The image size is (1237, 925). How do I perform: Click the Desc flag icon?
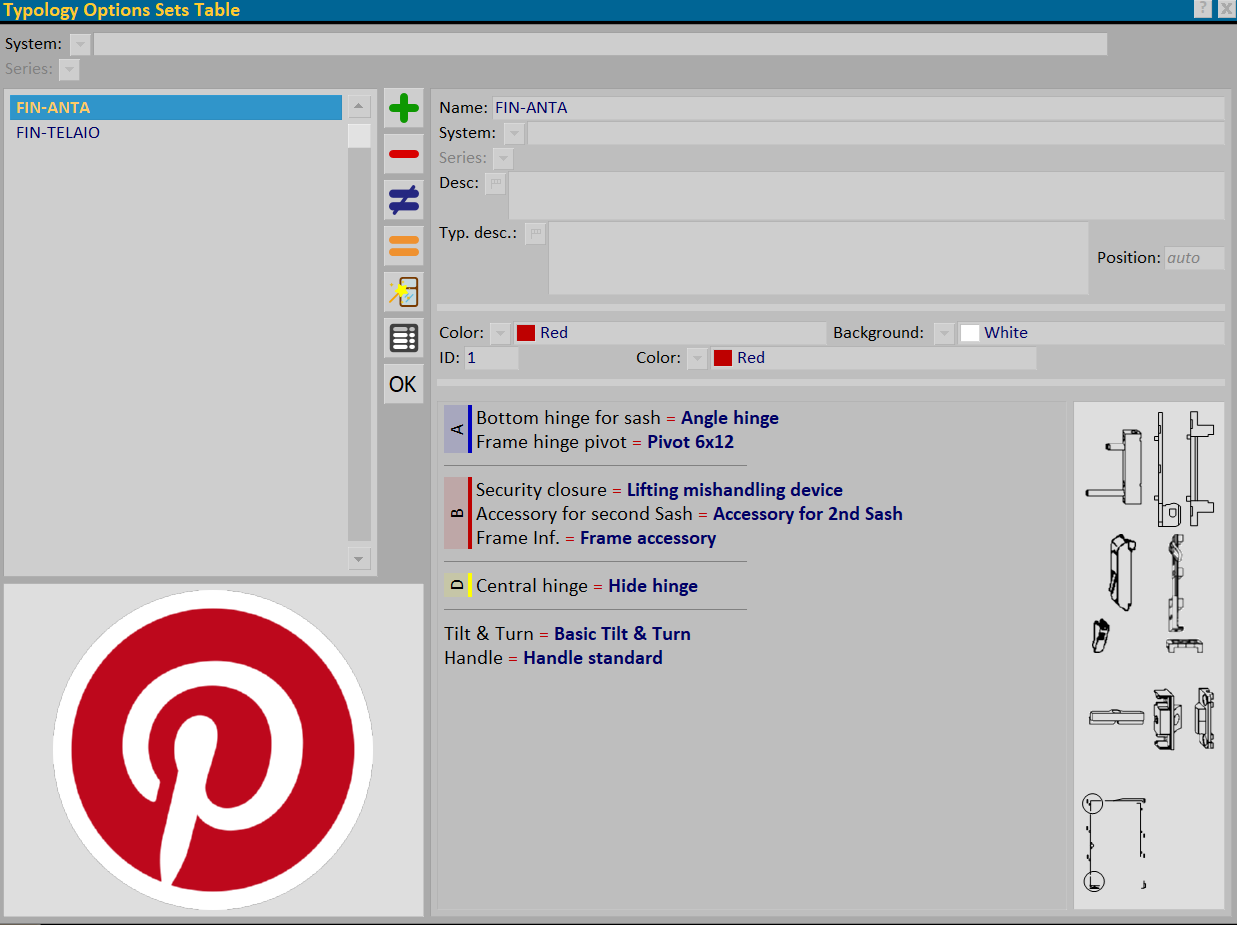(496, 184)
